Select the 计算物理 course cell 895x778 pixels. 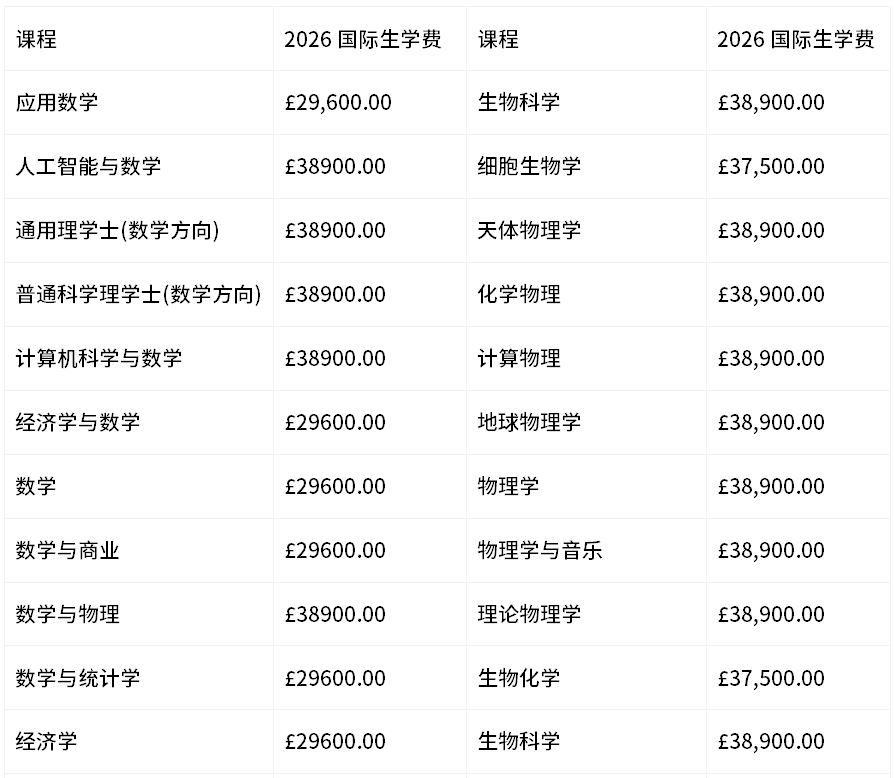(x=519, y=358)
